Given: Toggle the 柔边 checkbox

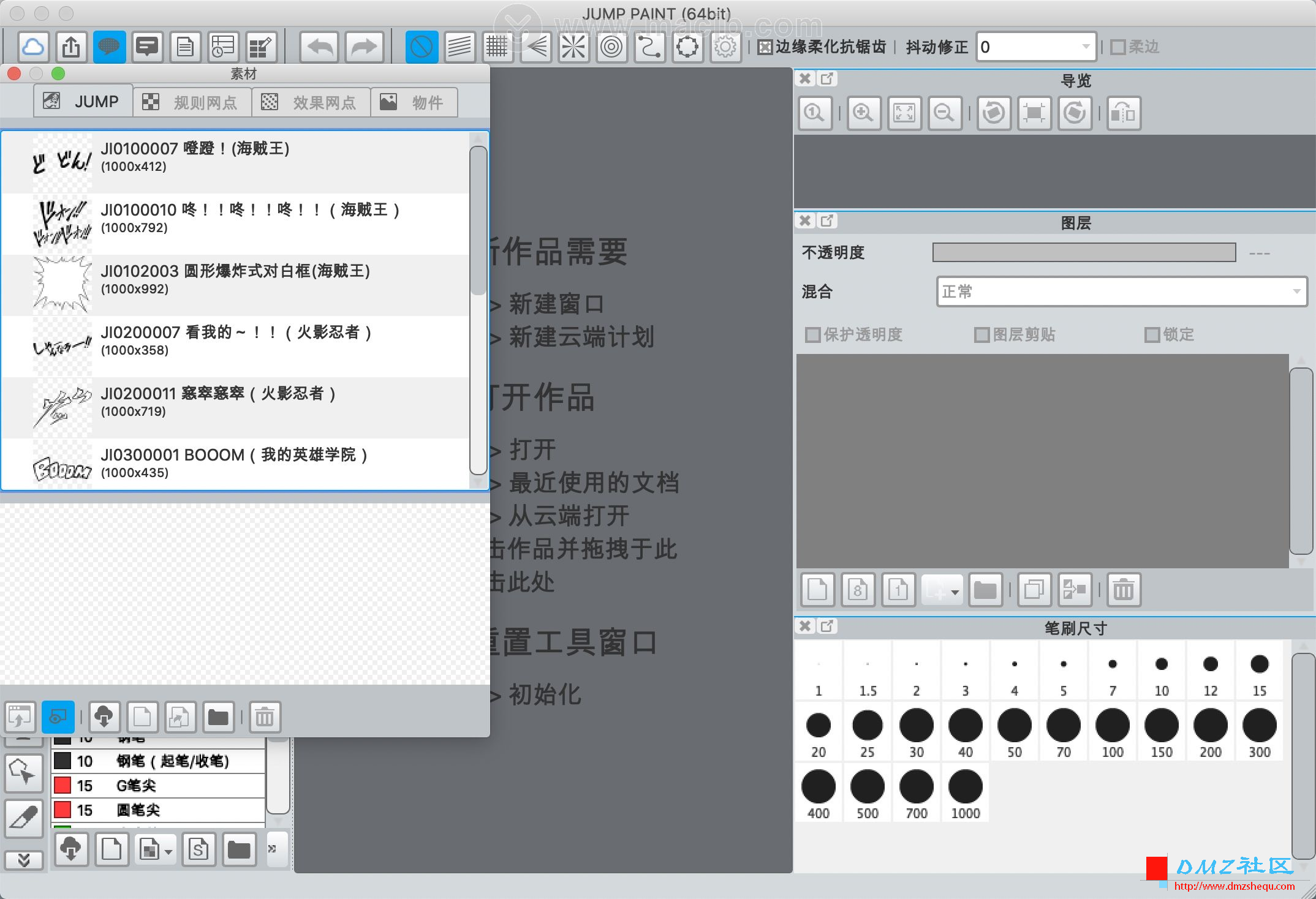Looking at the screenshot, I should click(1118, 47).
